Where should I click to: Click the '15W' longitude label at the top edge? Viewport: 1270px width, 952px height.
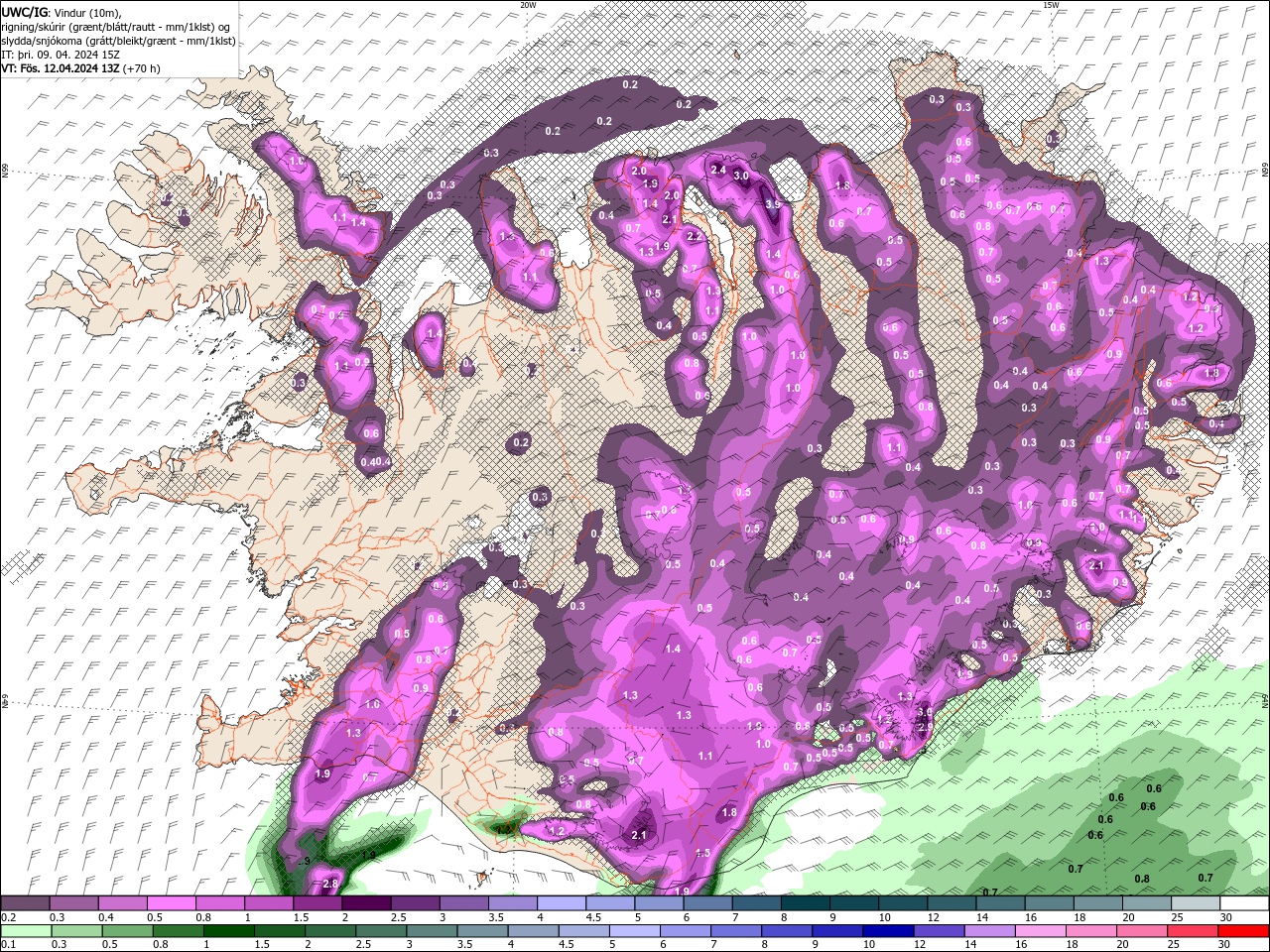tap(1051, 5)
